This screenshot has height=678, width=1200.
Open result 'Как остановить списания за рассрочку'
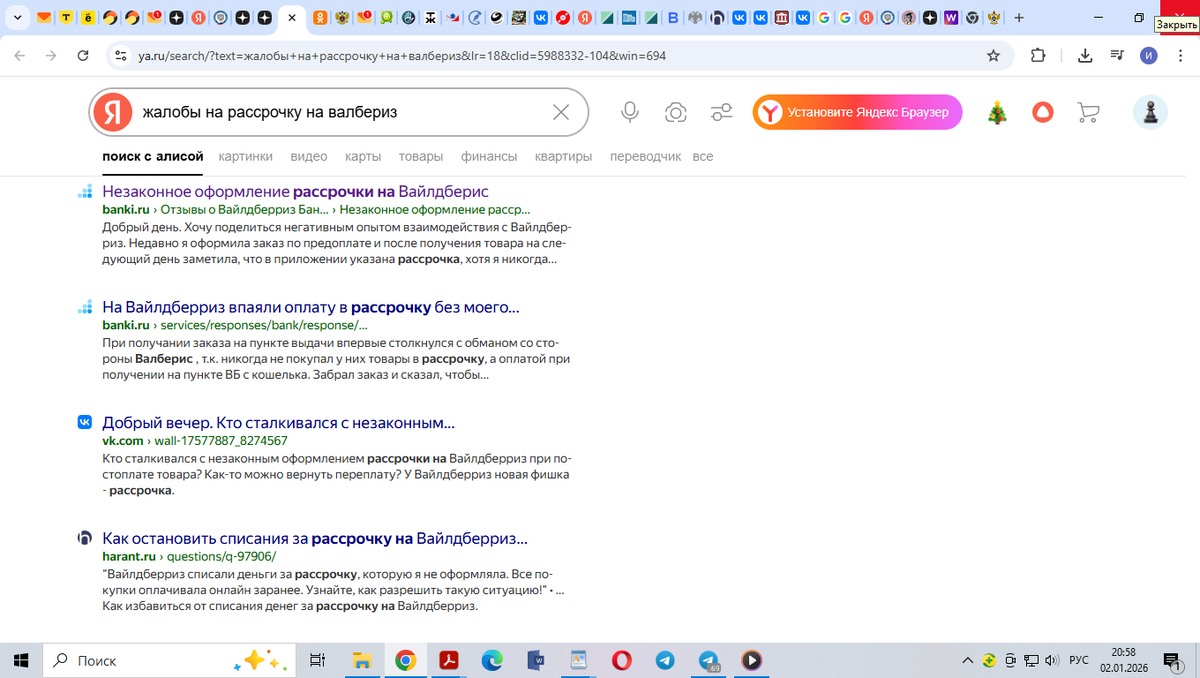[314, 539]
